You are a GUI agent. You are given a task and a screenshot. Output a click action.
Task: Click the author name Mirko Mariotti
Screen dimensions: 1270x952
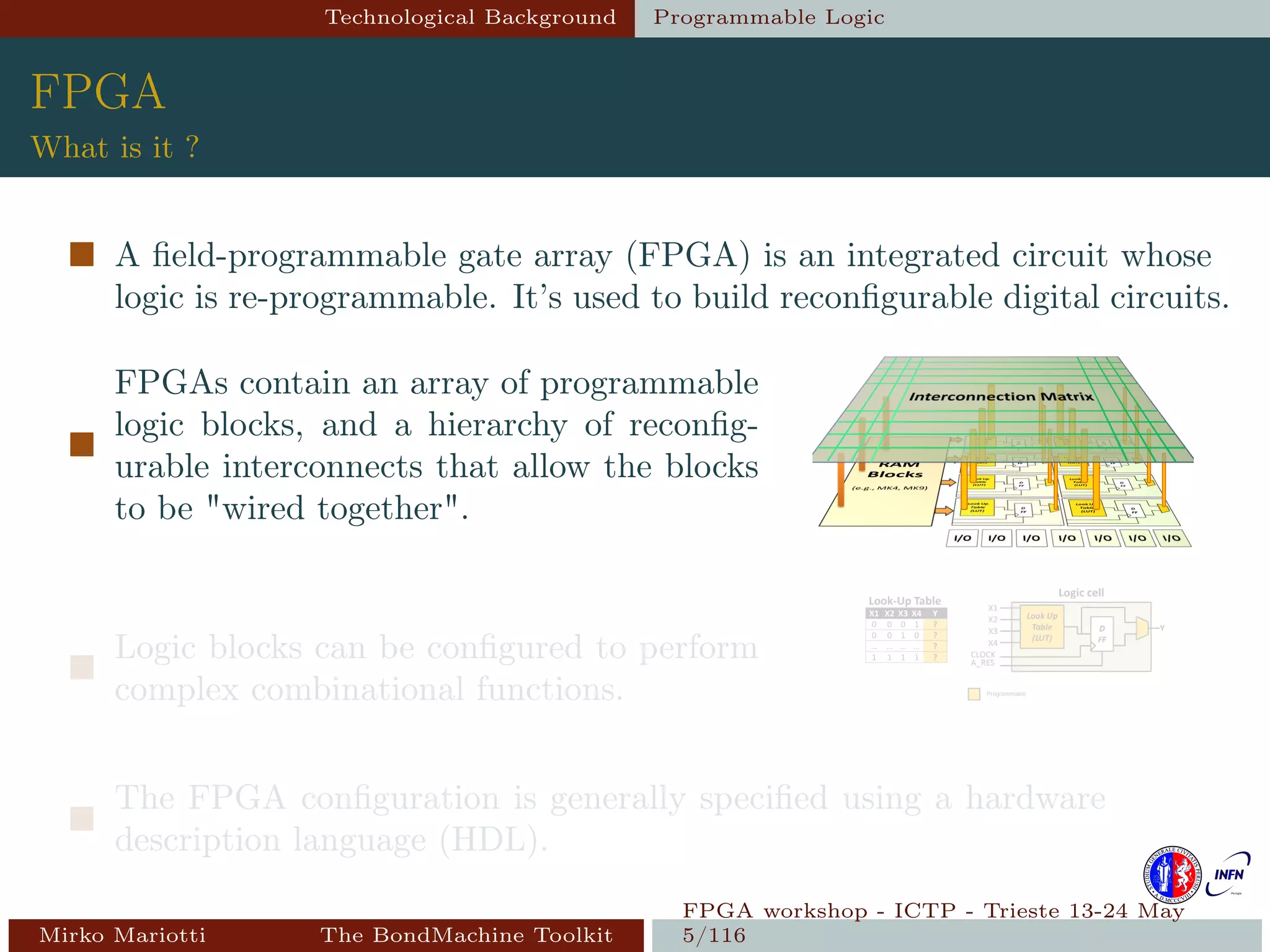[122, 935]
